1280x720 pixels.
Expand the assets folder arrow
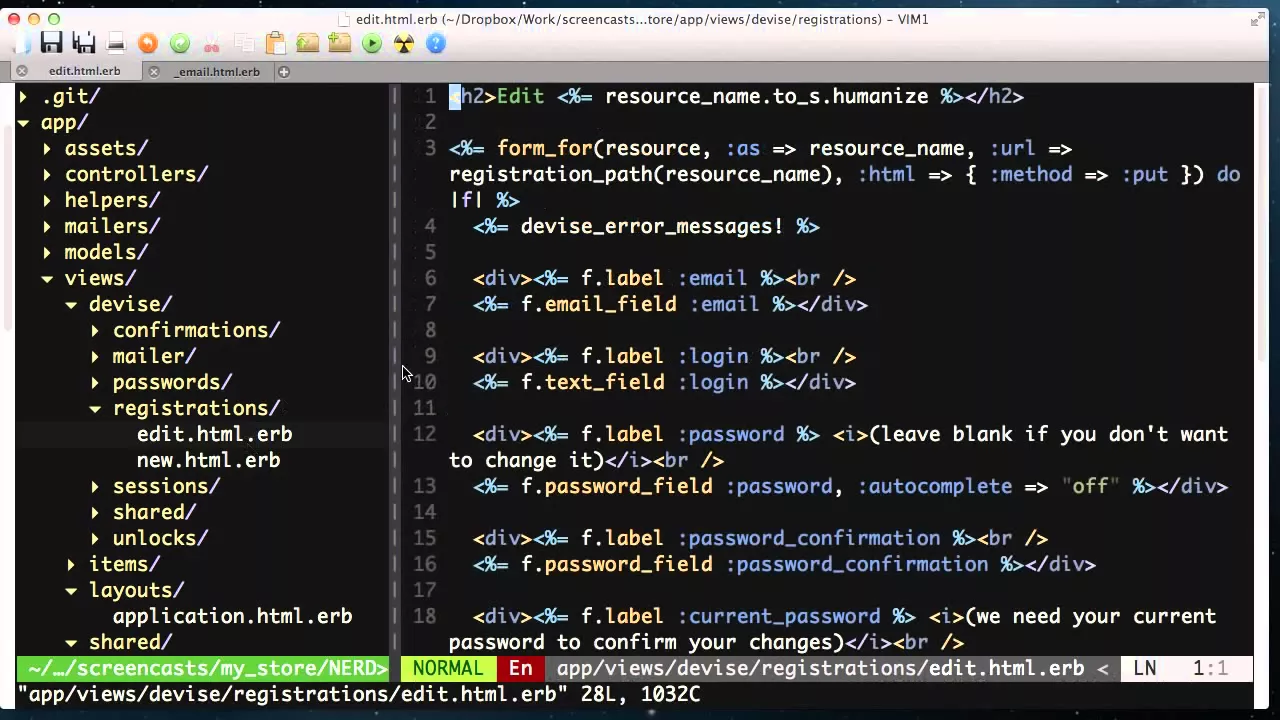(x=47, y=149)
